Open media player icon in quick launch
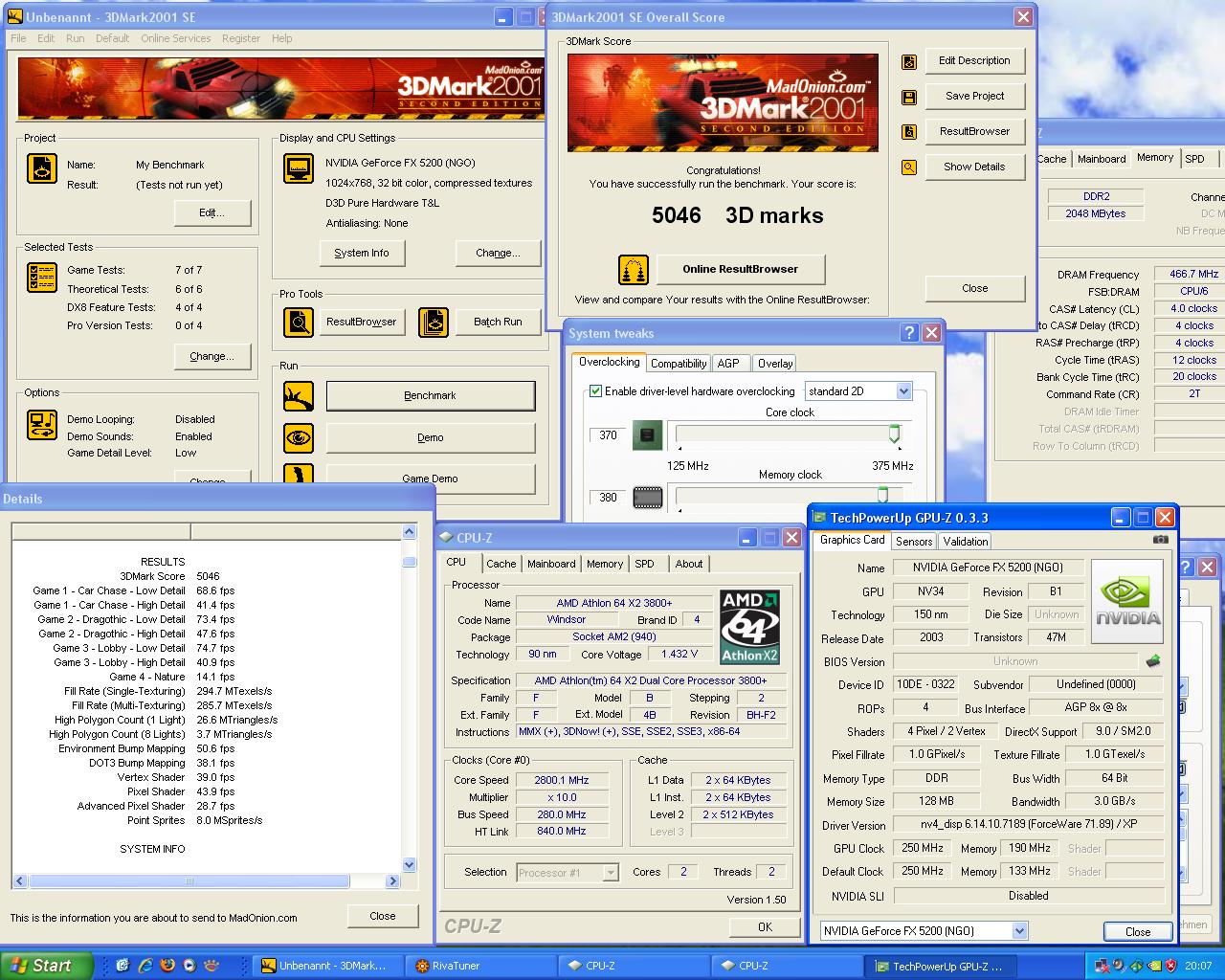Screen dimensions: 1225x980 click(x=189, y=966)
